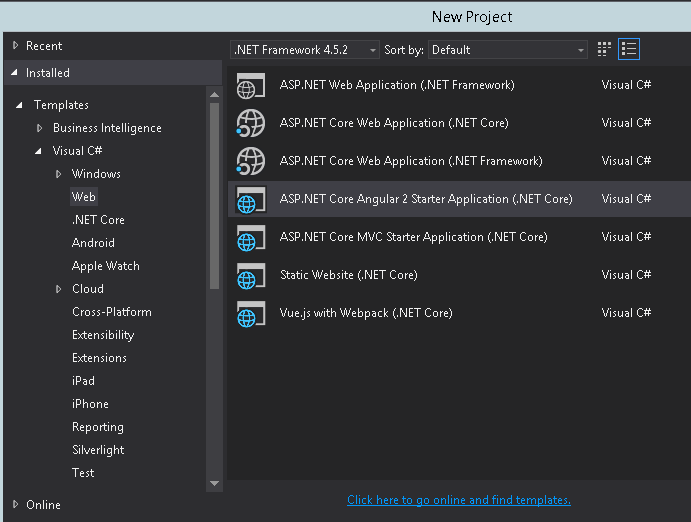The image size is (691, 522).
Task: Expand the Windows node arrow
Action: point(59,174)
